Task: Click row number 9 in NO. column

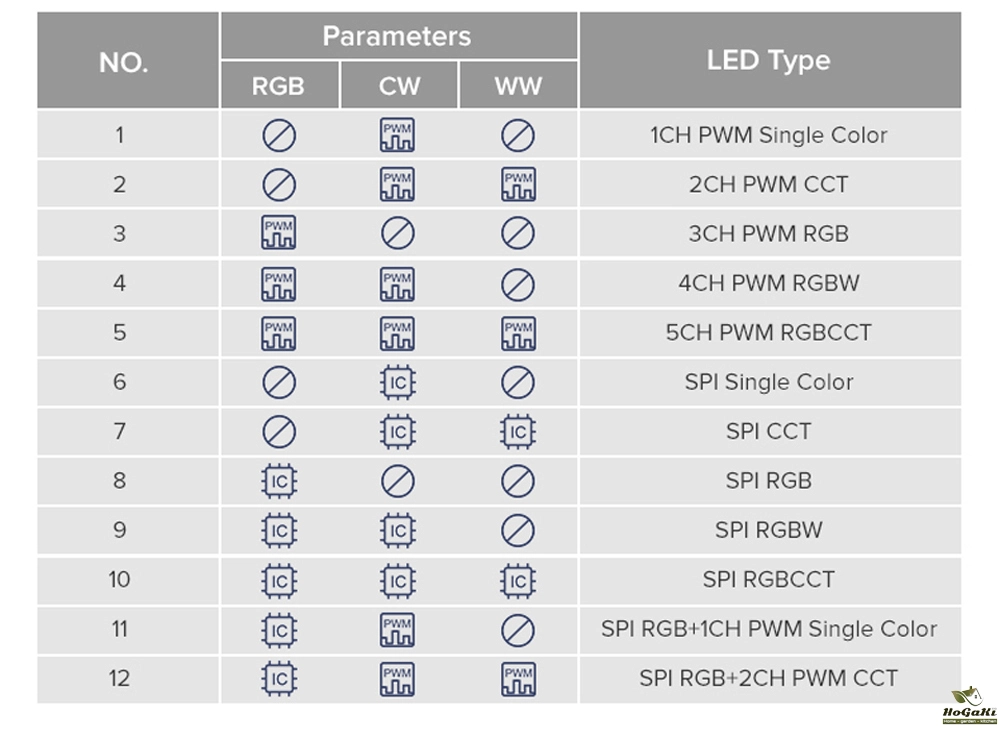Action: 120,530
